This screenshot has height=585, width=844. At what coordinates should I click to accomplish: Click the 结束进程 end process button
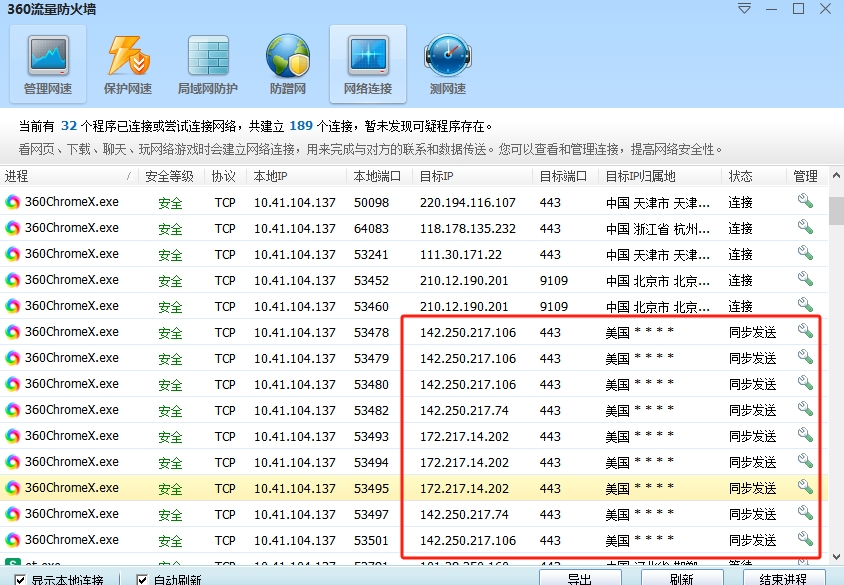pos(784,578)
